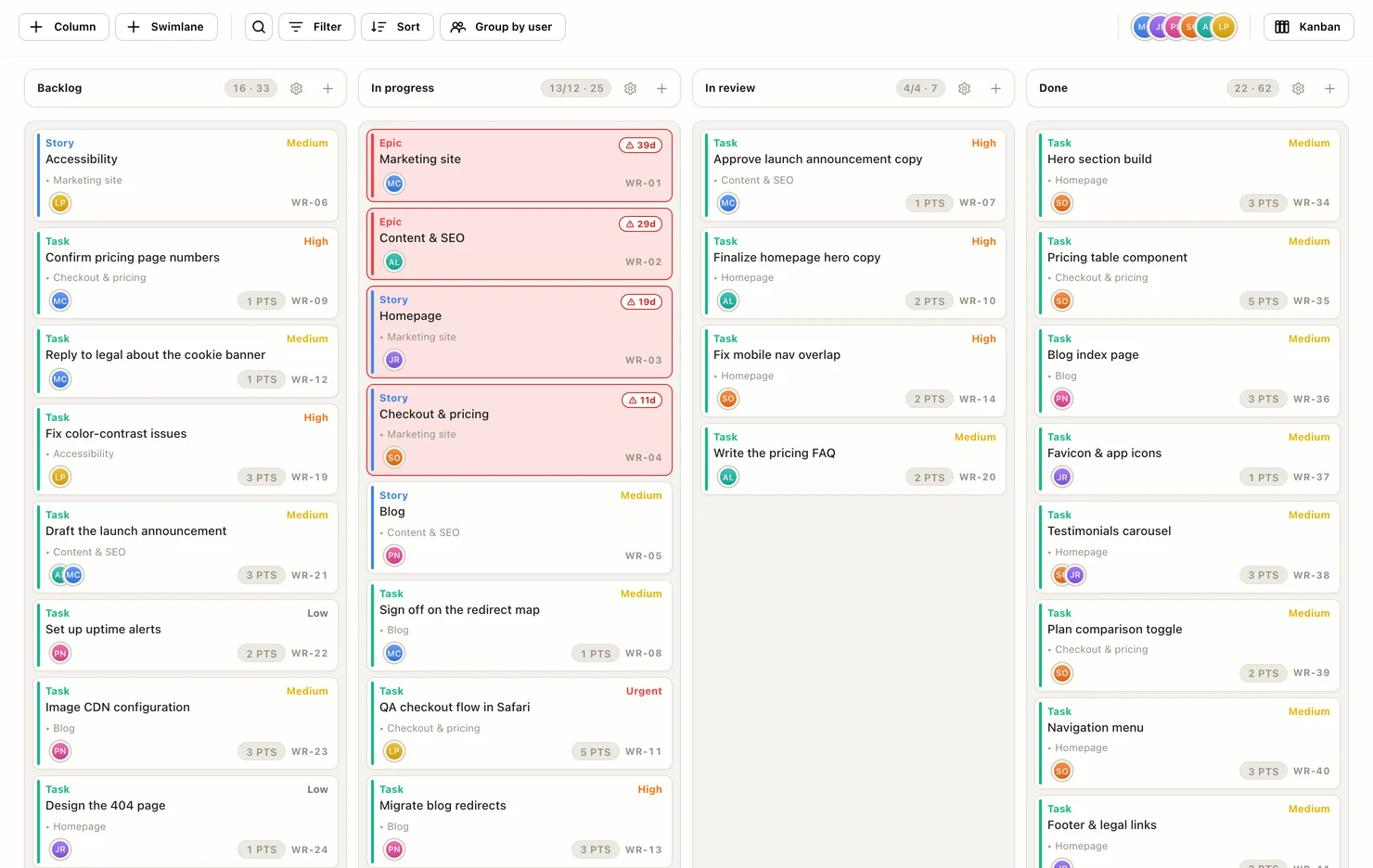1373x868 pixels.
Task: Click SO avatar on Fix mobile nav overlap
Action: [728, 399]
